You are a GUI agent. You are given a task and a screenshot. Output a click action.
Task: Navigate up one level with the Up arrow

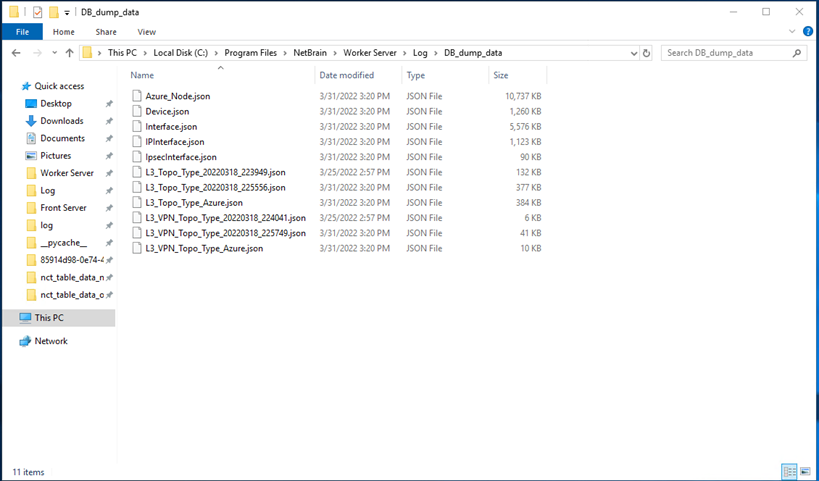click(69, 53)
